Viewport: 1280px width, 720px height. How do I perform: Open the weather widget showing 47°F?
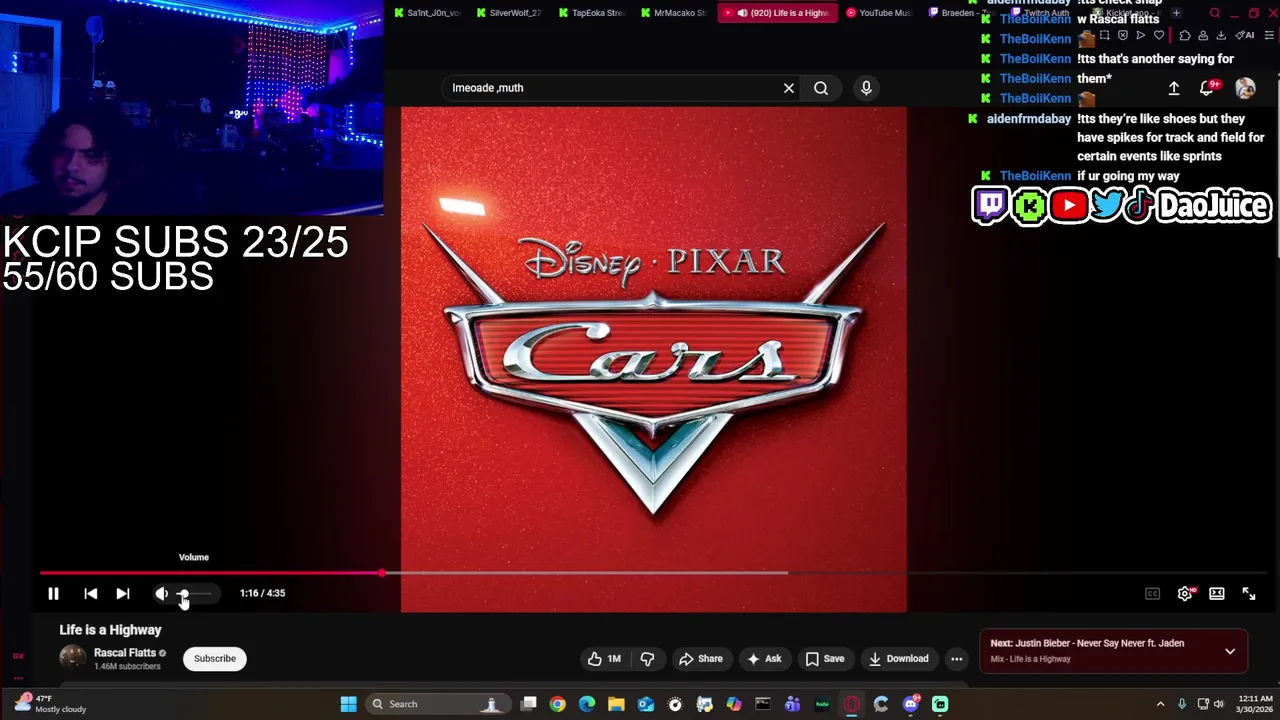(x=52, y=703)
